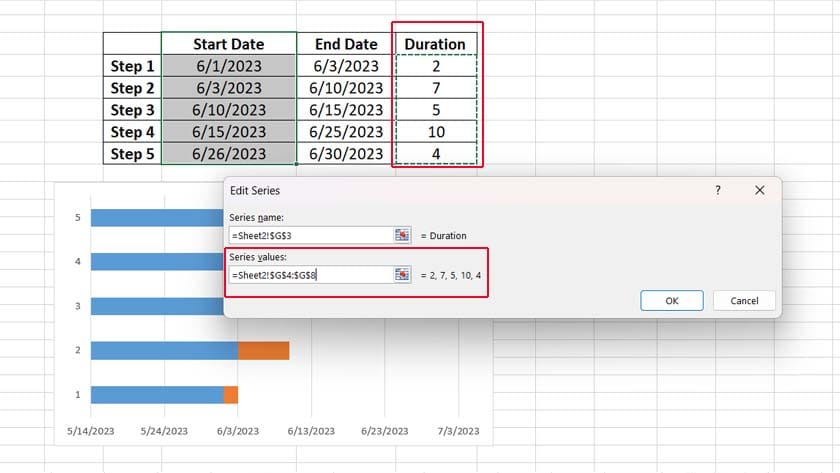Viewport: 840px width, 473px height.
Task: Select duration cell with value 5
Action: point(436,110)
